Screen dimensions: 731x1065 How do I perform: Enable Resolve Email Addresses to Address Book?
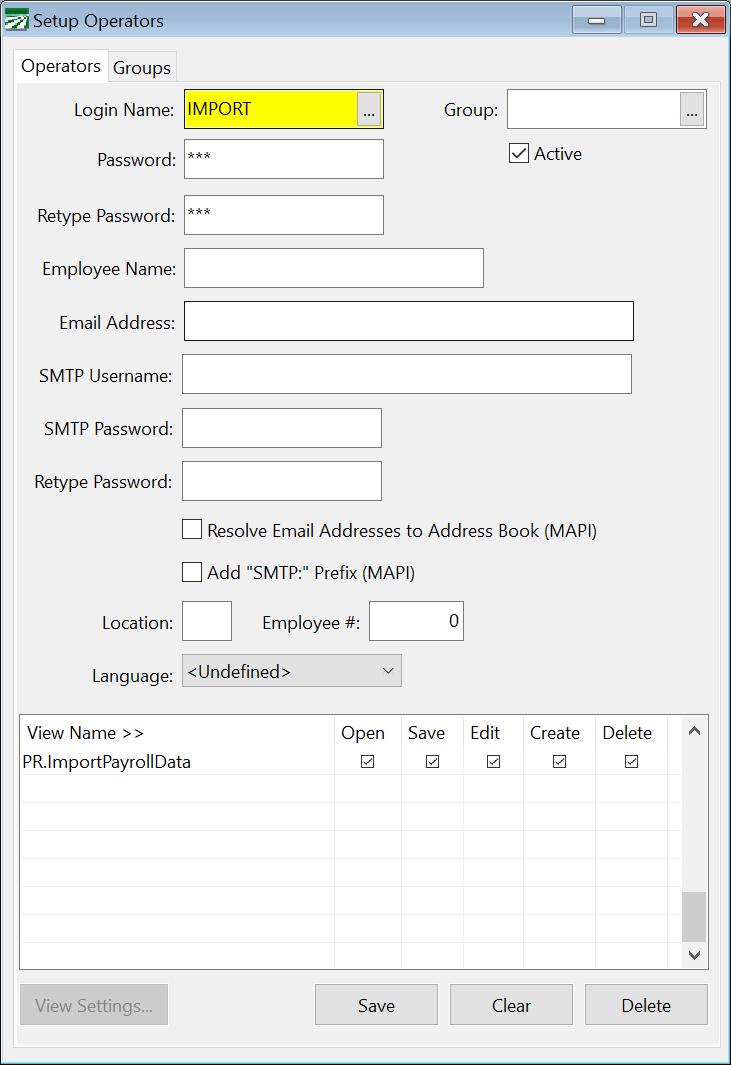[x=192, y=530]
